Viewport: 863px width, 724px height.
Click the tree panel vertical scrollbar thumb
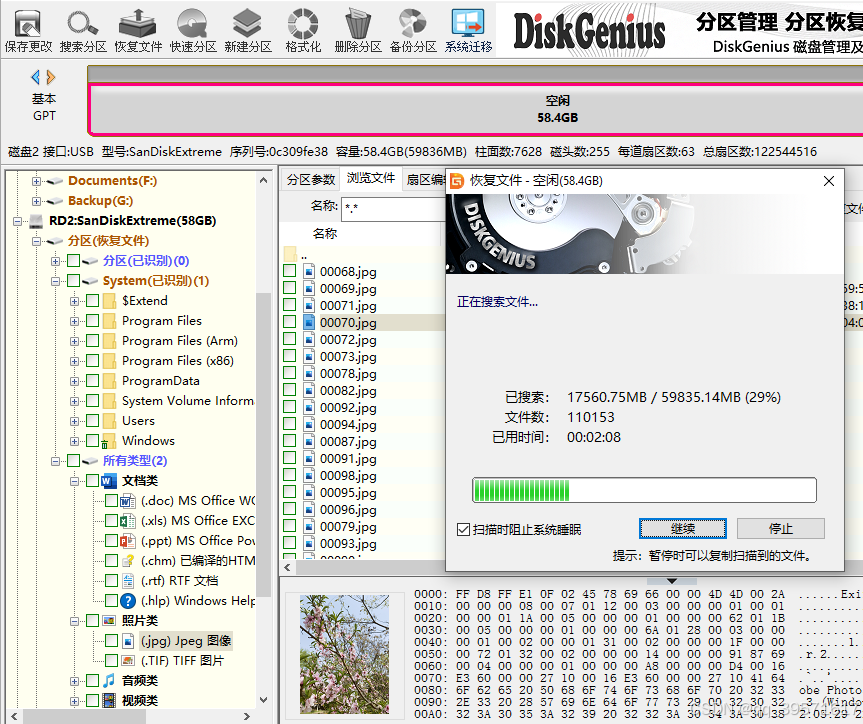263,444
